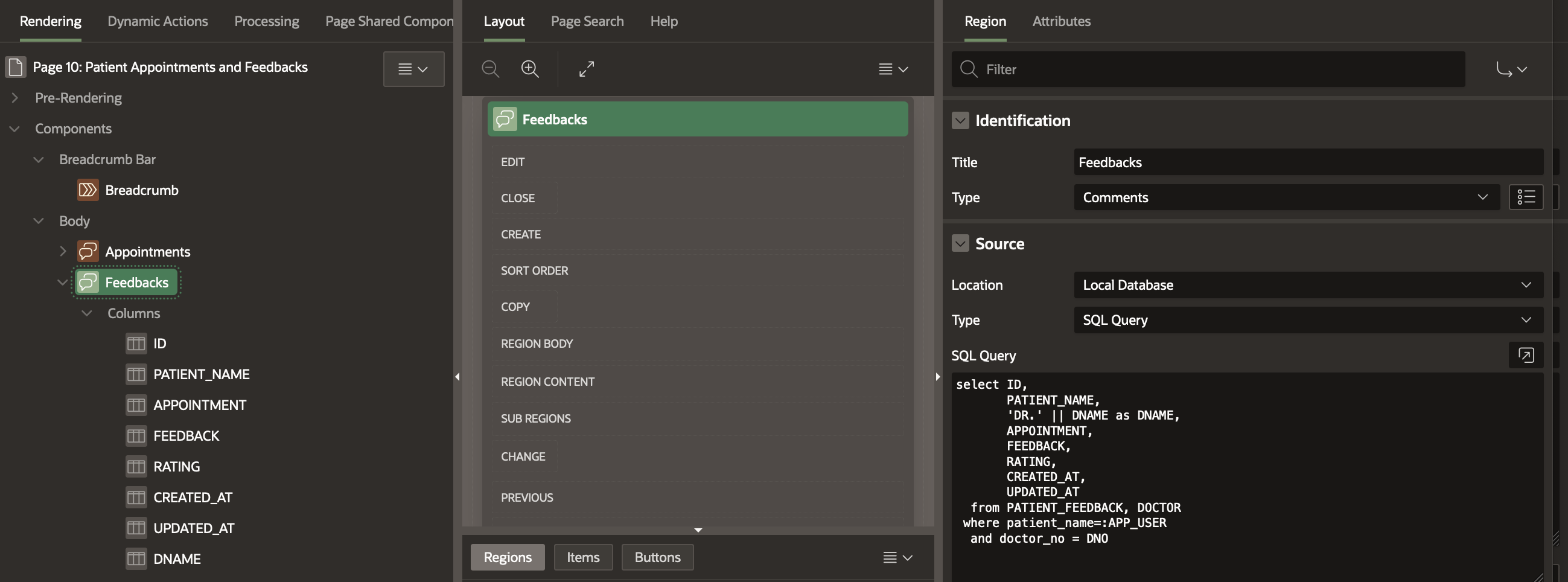Screen dimensions: 1568x582
Task: Show the Buttons gallery
Action: (x=657, y=557)
